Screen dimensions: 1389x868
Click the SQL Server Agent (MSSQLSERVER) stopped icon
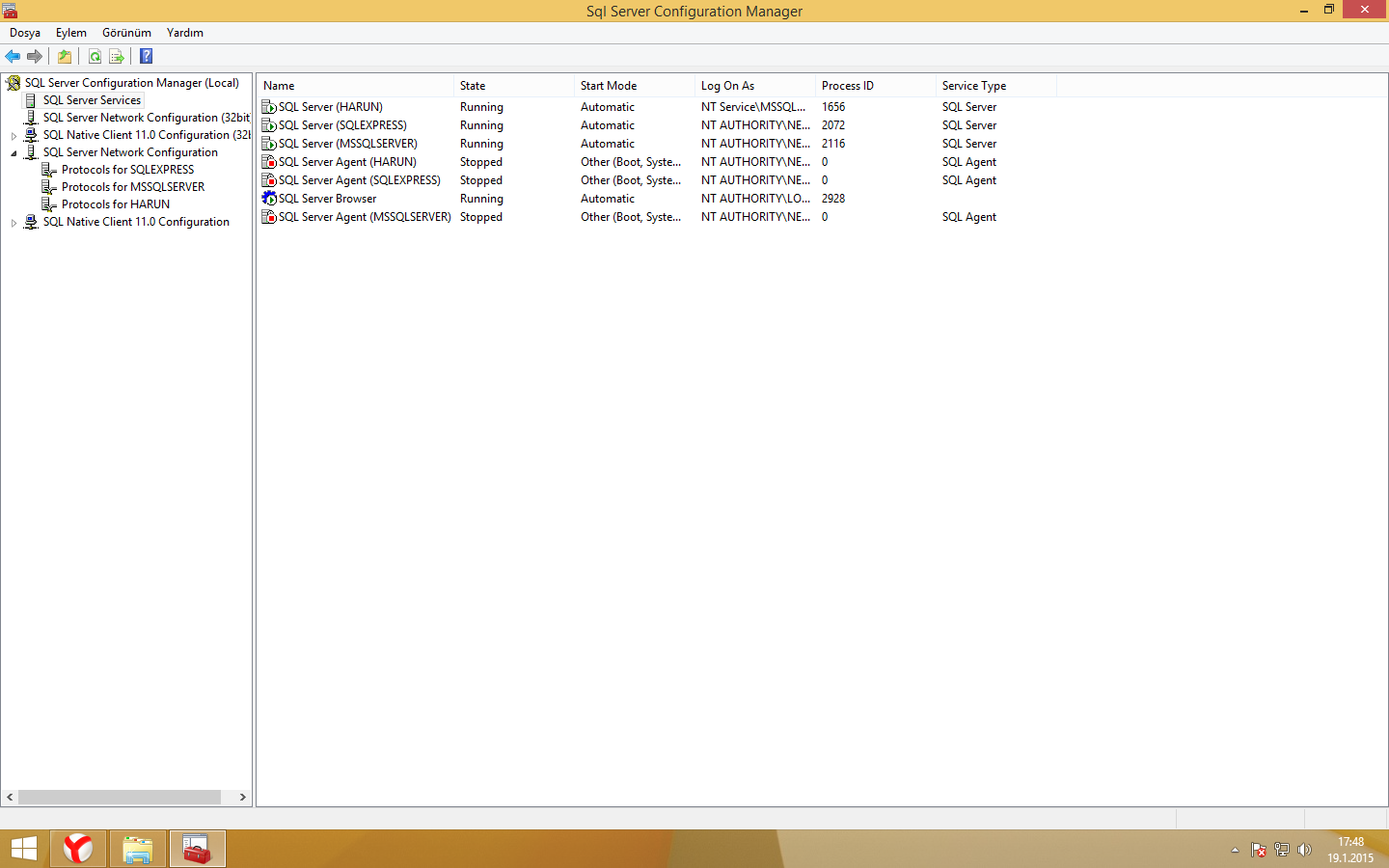coord(269,217)
